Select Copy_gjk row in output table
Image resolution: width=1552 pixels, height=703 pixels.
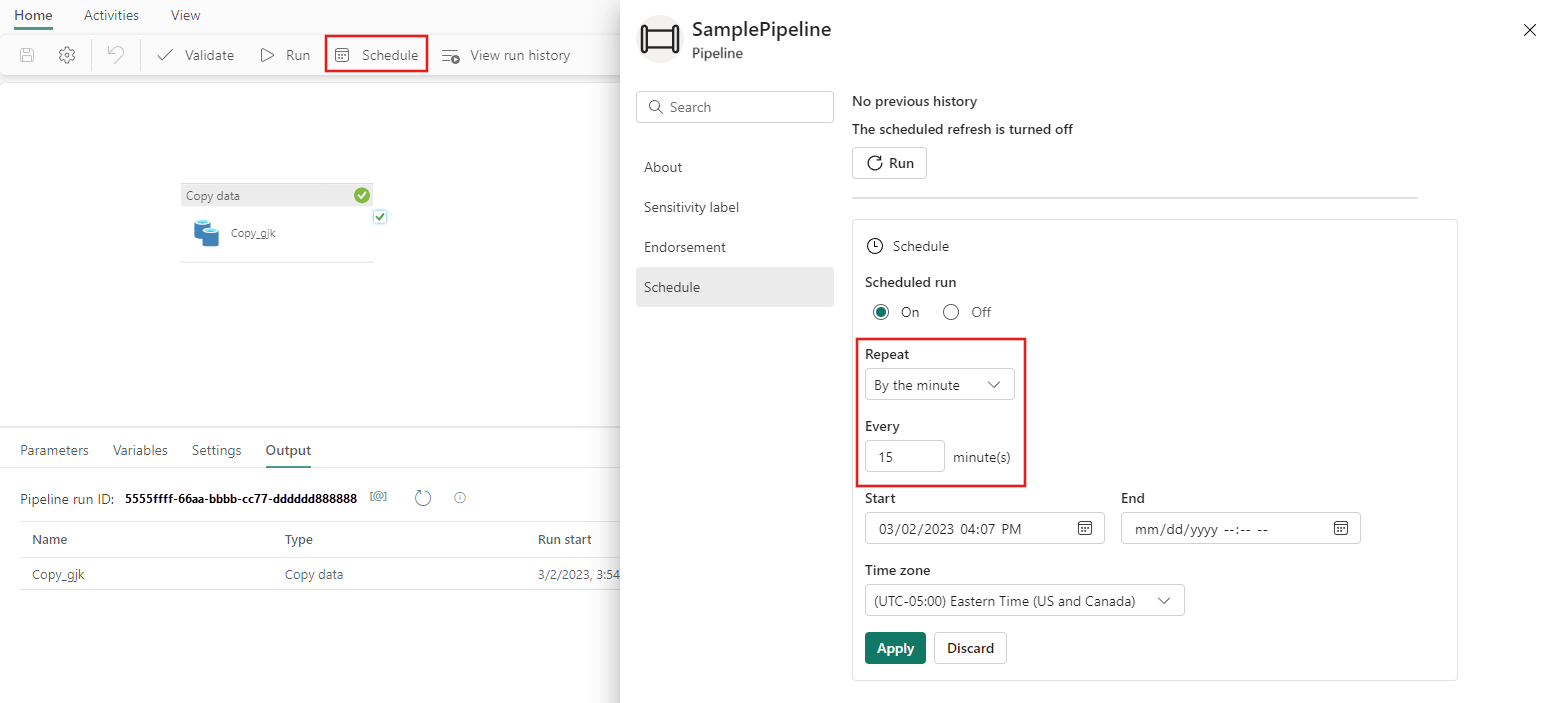320,574
